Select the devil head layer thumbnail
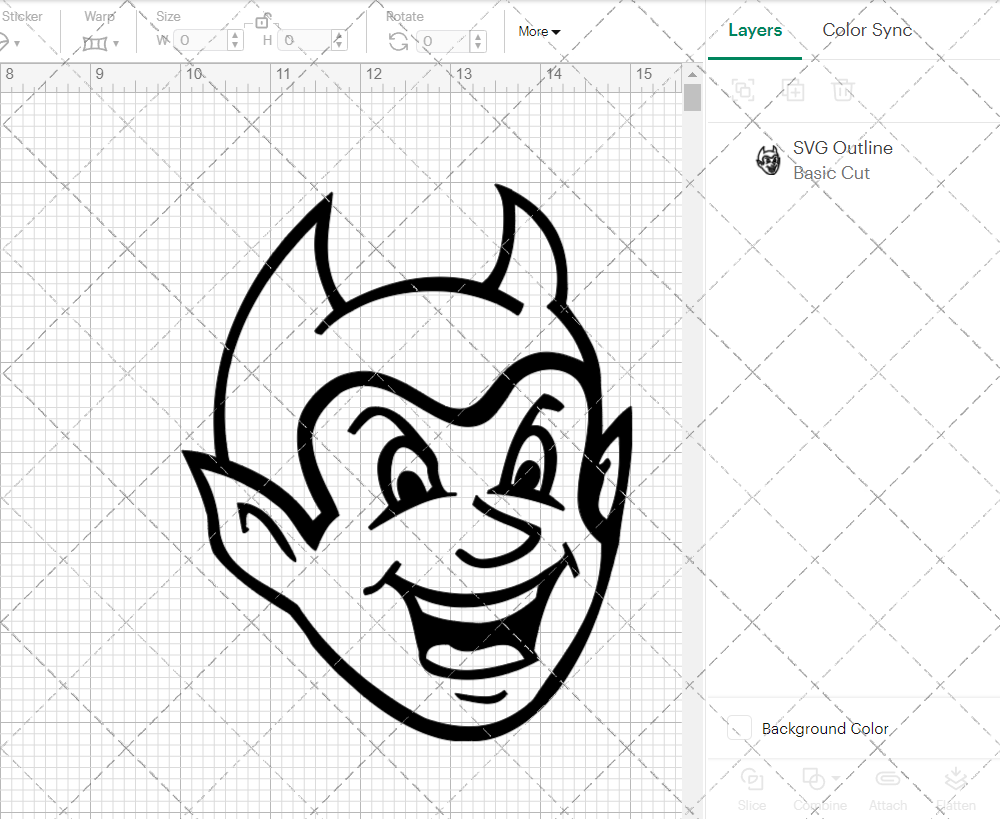 (x=768, y=160)
